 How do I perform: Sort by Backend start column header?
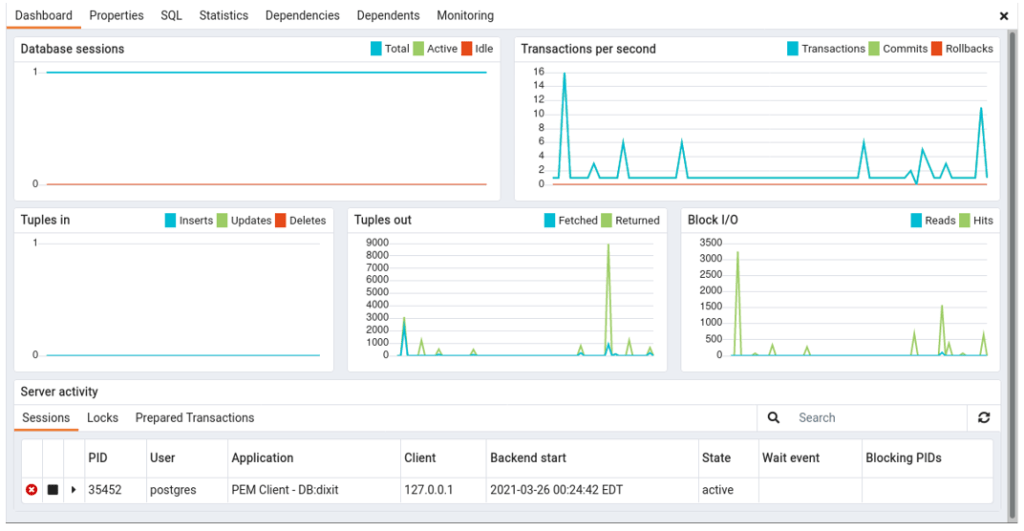(x=527, y=458)
